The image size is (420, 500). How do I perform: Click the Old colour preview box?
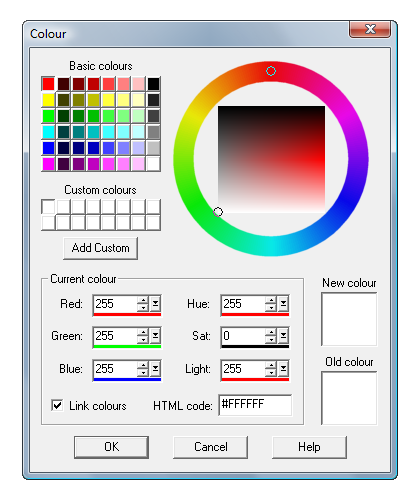349,398
